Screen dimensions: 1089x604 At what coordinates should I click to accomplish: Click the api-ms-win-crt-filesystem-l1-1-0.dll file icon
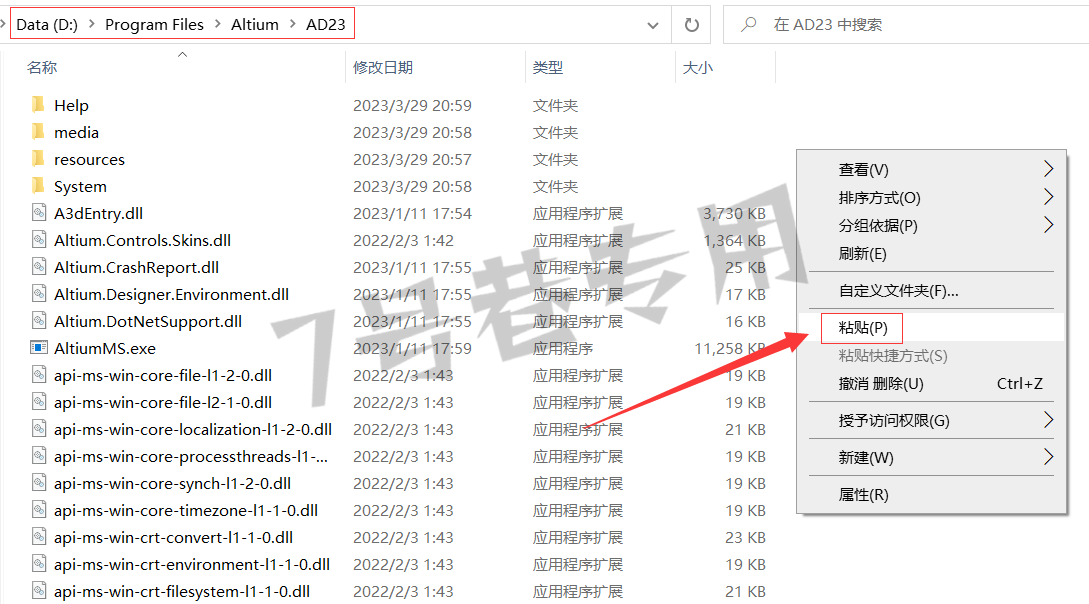39,592
